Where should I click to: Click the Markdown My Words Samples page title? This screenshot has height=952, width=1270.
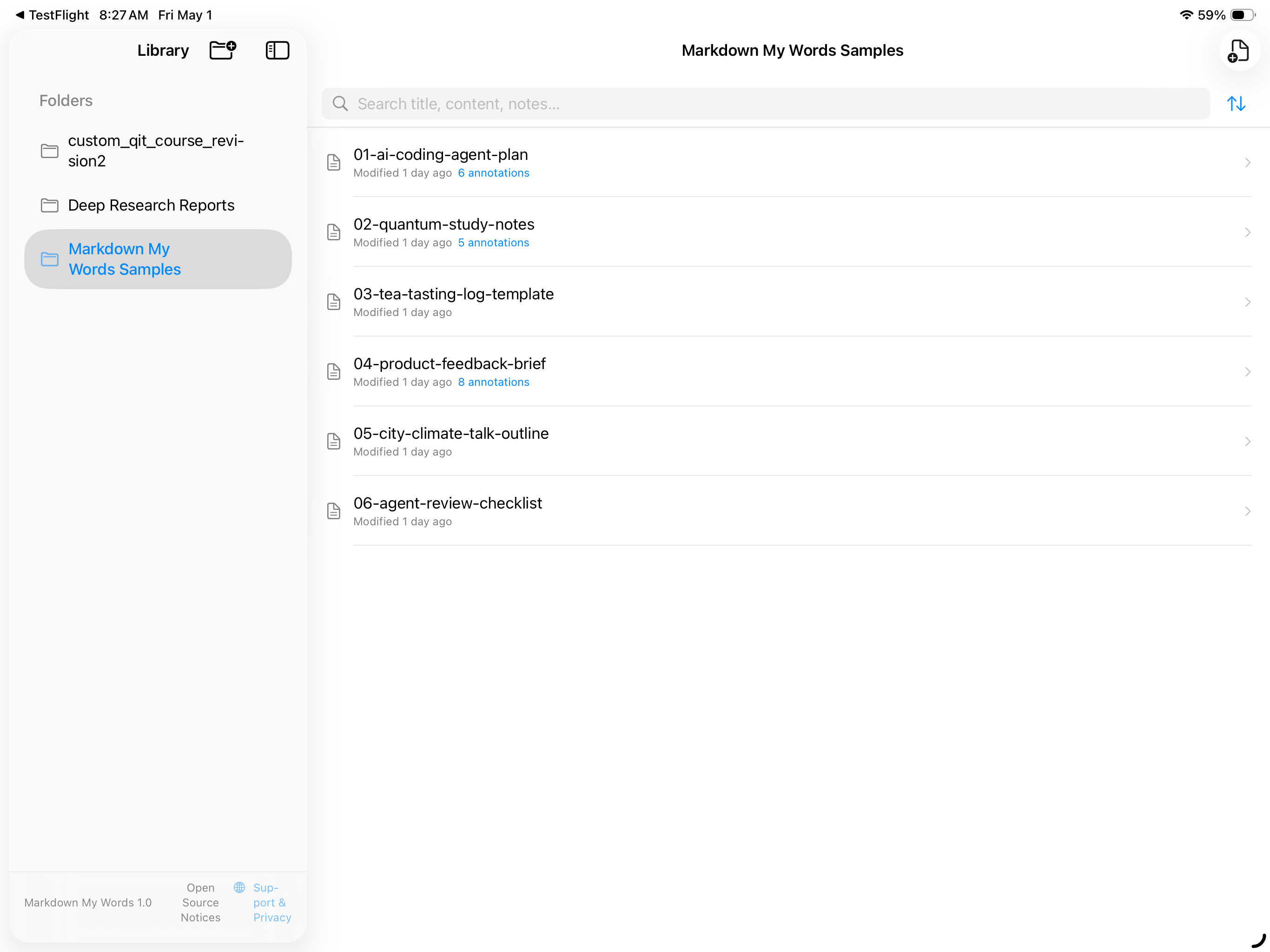(792, 51)
